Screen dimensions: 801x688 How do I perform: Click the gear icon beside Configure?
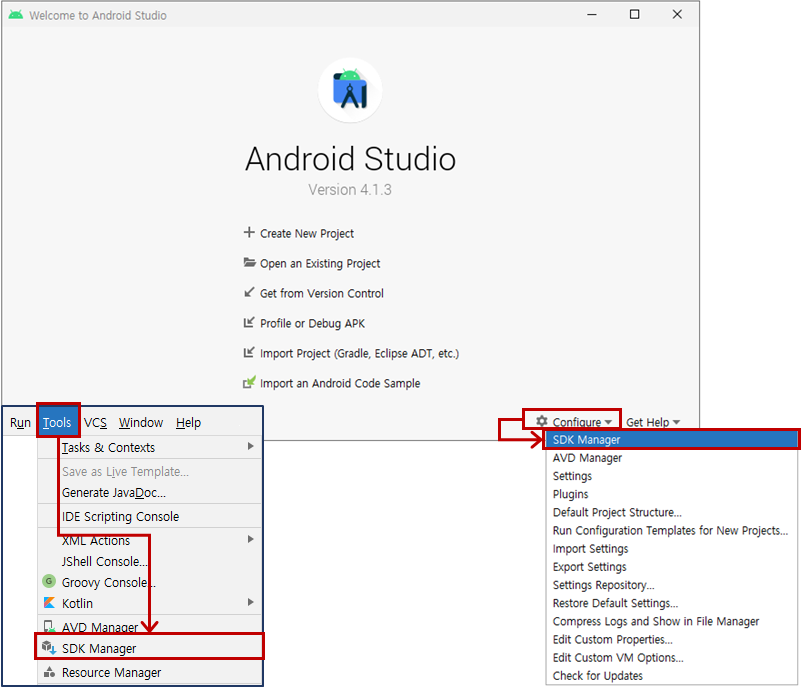541,421
